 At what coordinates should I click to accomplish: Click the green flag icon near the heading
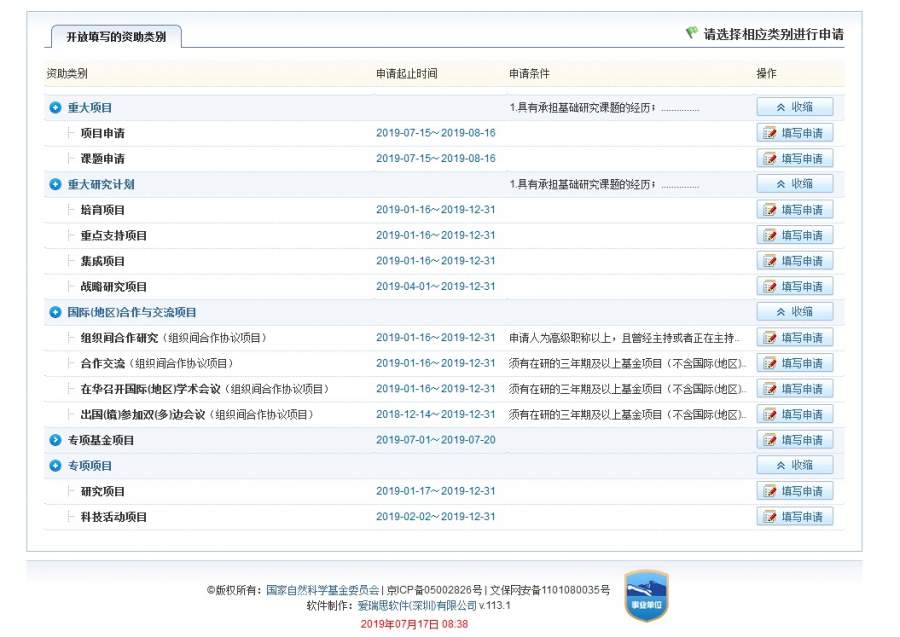coord(691,33)
